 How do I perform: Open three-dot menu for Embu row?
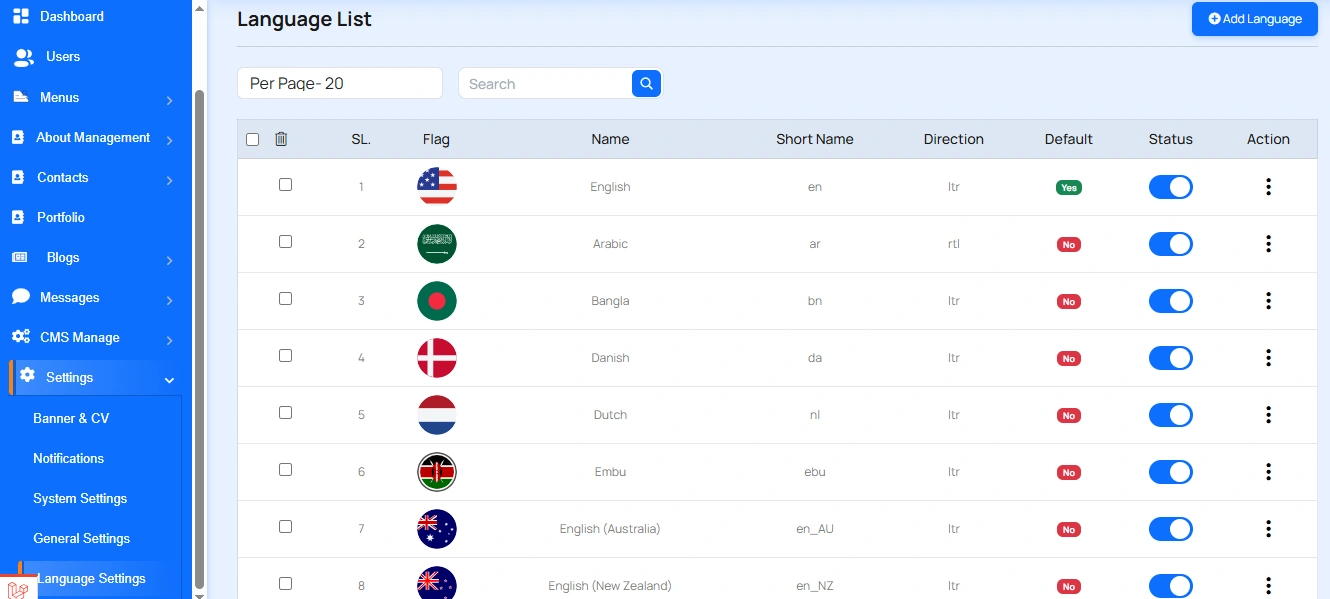click(x=1268, y=472)
